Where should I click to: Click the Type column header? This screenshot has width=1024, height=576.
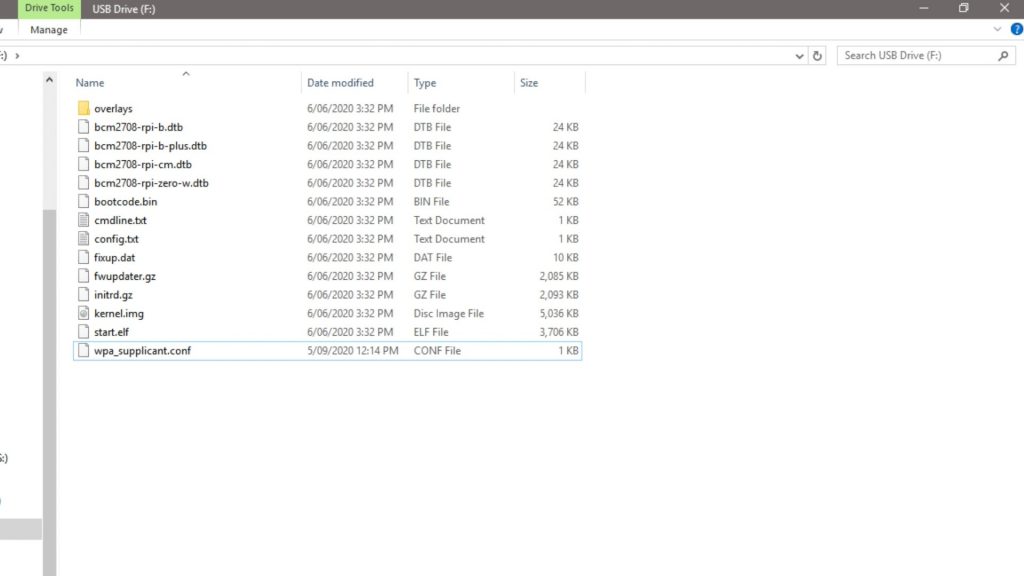click(x=425, y=83)
